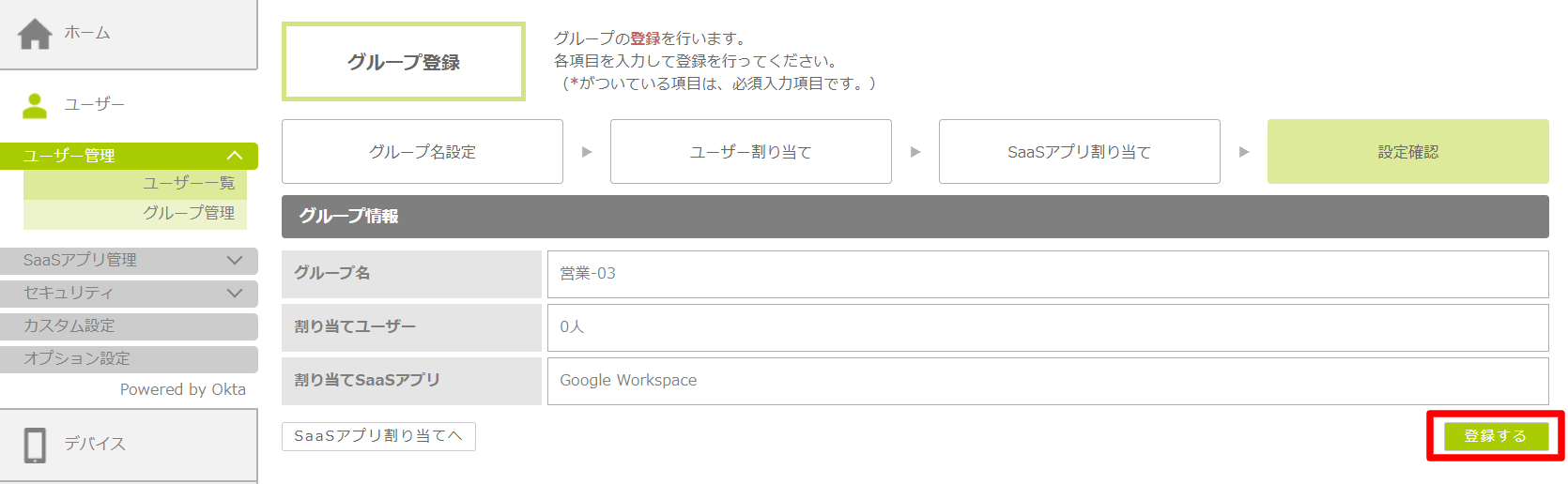Go to the グループ名設定 step

point(423,152)
